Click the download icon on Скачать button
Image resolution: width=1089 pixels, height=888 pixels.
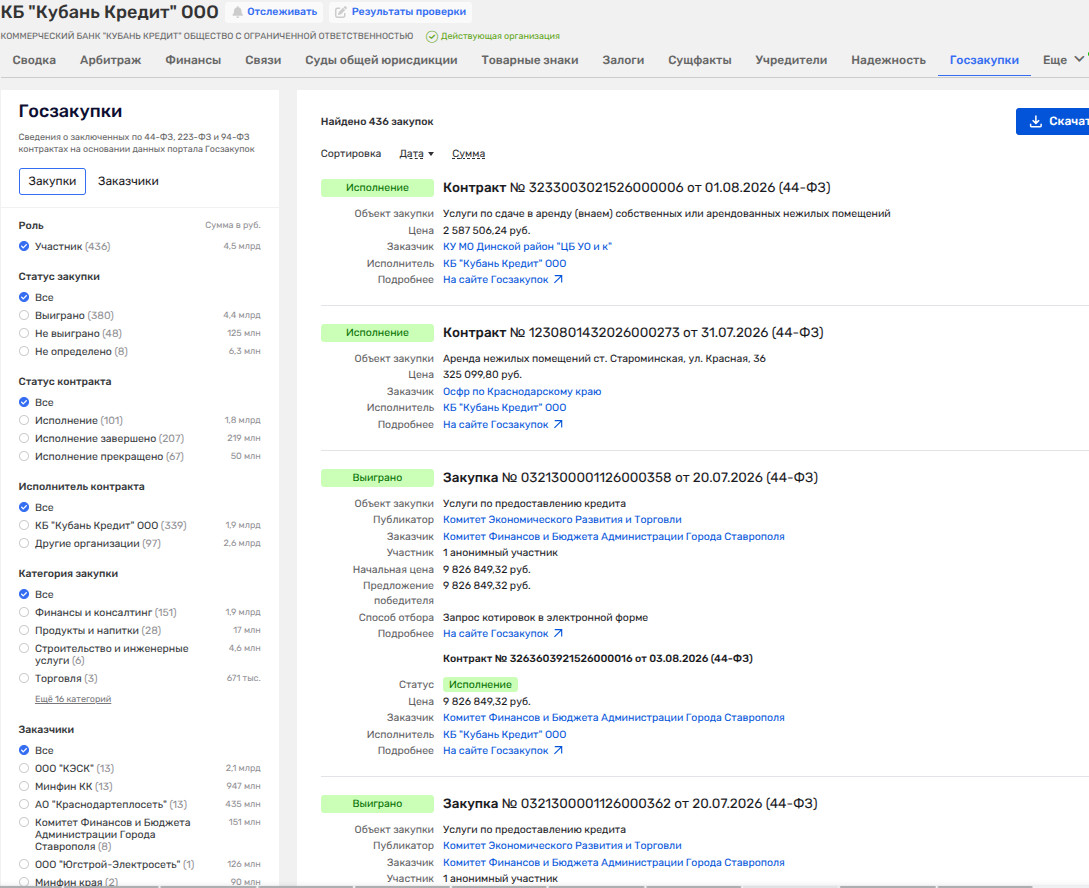click(1036, 122)
